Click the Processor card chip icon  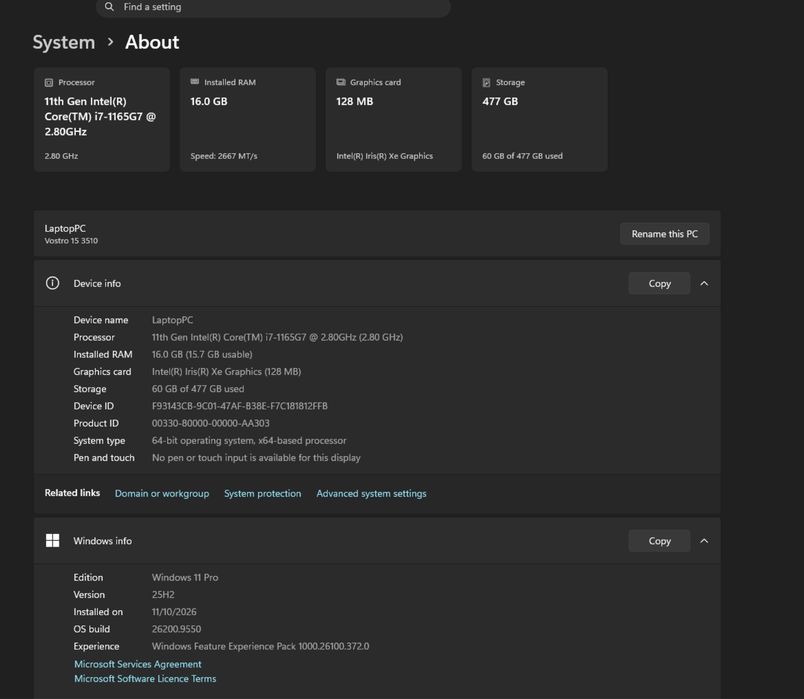tap(49, 83)
